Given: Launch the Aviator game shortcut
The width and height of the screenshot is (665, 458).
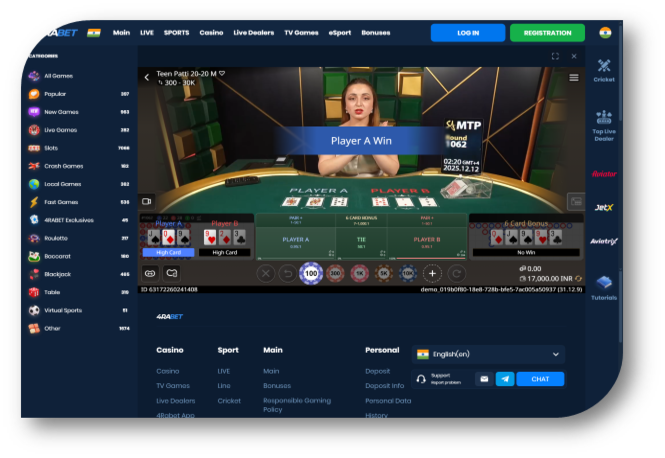Looking at the screenshot, I should click(604, 174).
